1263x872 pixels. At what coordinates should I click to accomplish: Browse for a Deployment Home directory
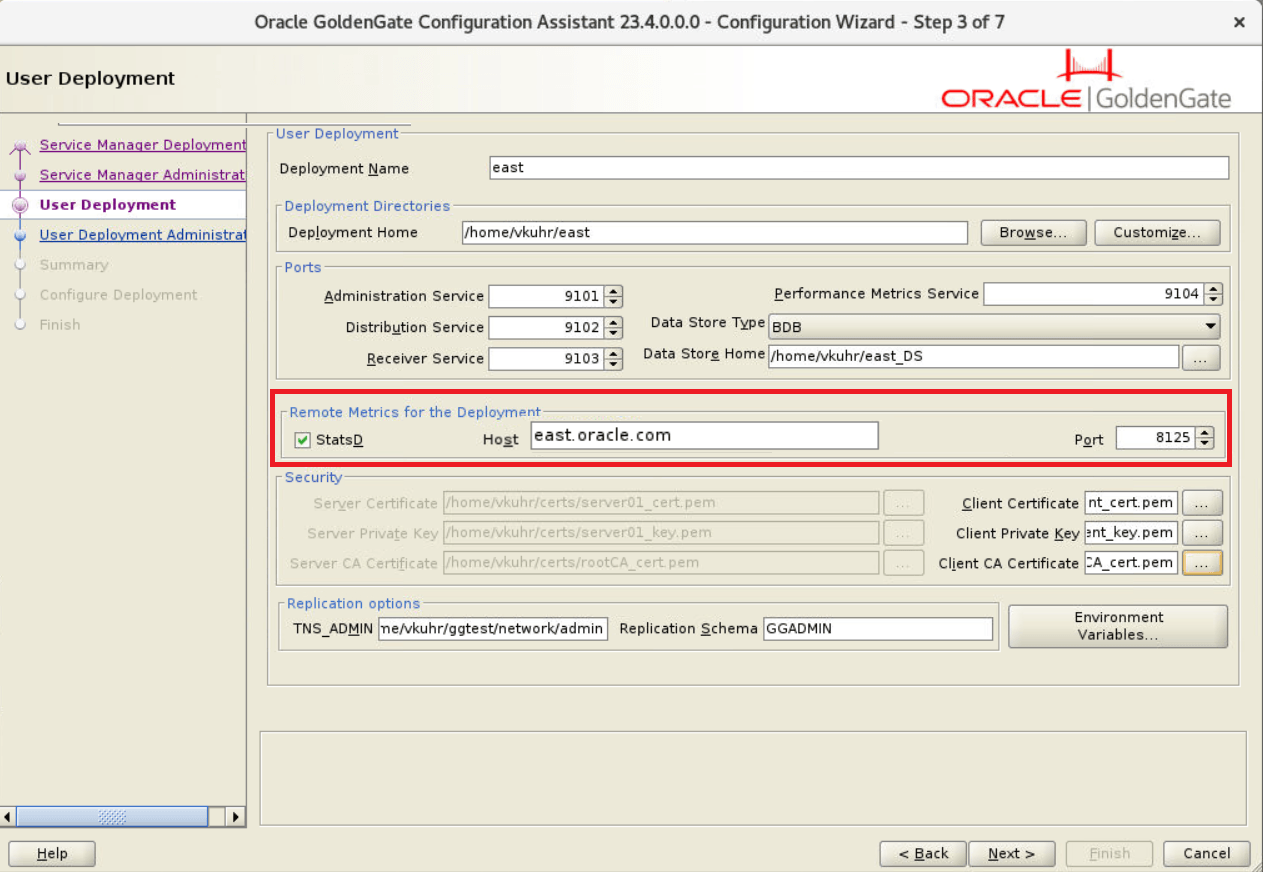pos(1033,232)
